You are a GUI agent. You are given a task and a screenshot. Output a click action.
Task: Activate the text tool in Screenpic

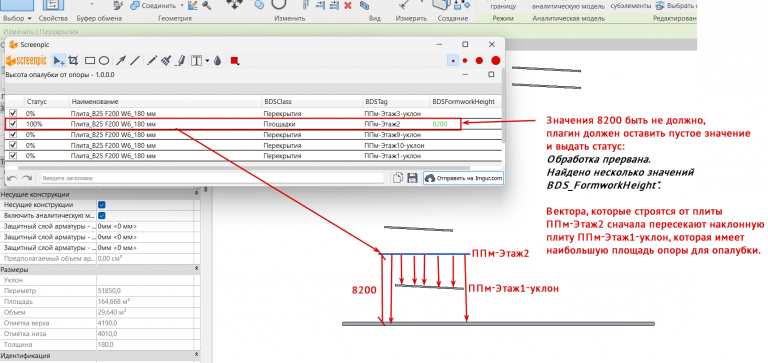coord(196,61)
